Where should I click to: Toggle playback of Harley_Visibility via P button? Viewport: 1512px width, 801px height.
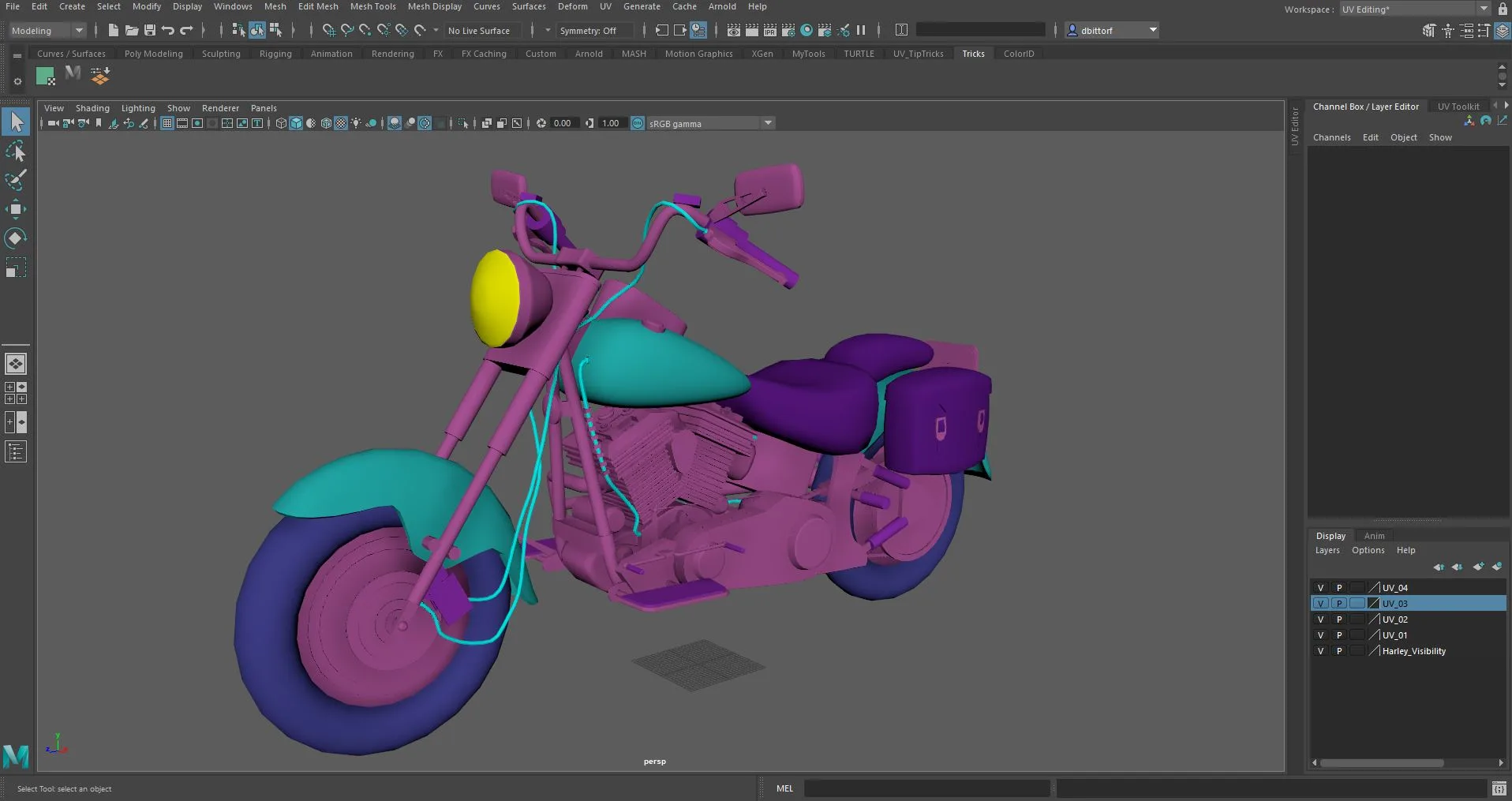1340,651
